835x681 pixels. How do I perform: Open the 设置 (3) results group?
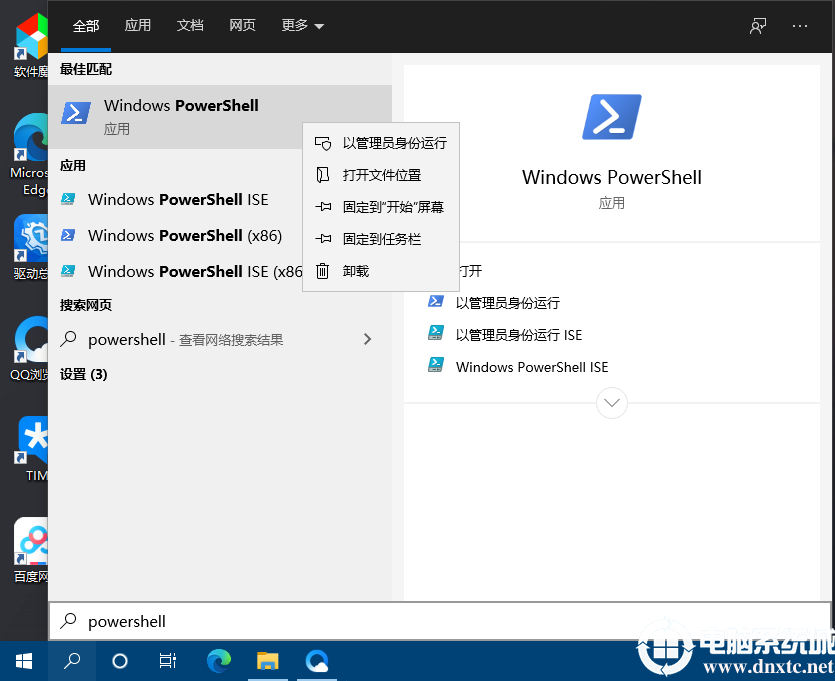(x=84, y=374)
